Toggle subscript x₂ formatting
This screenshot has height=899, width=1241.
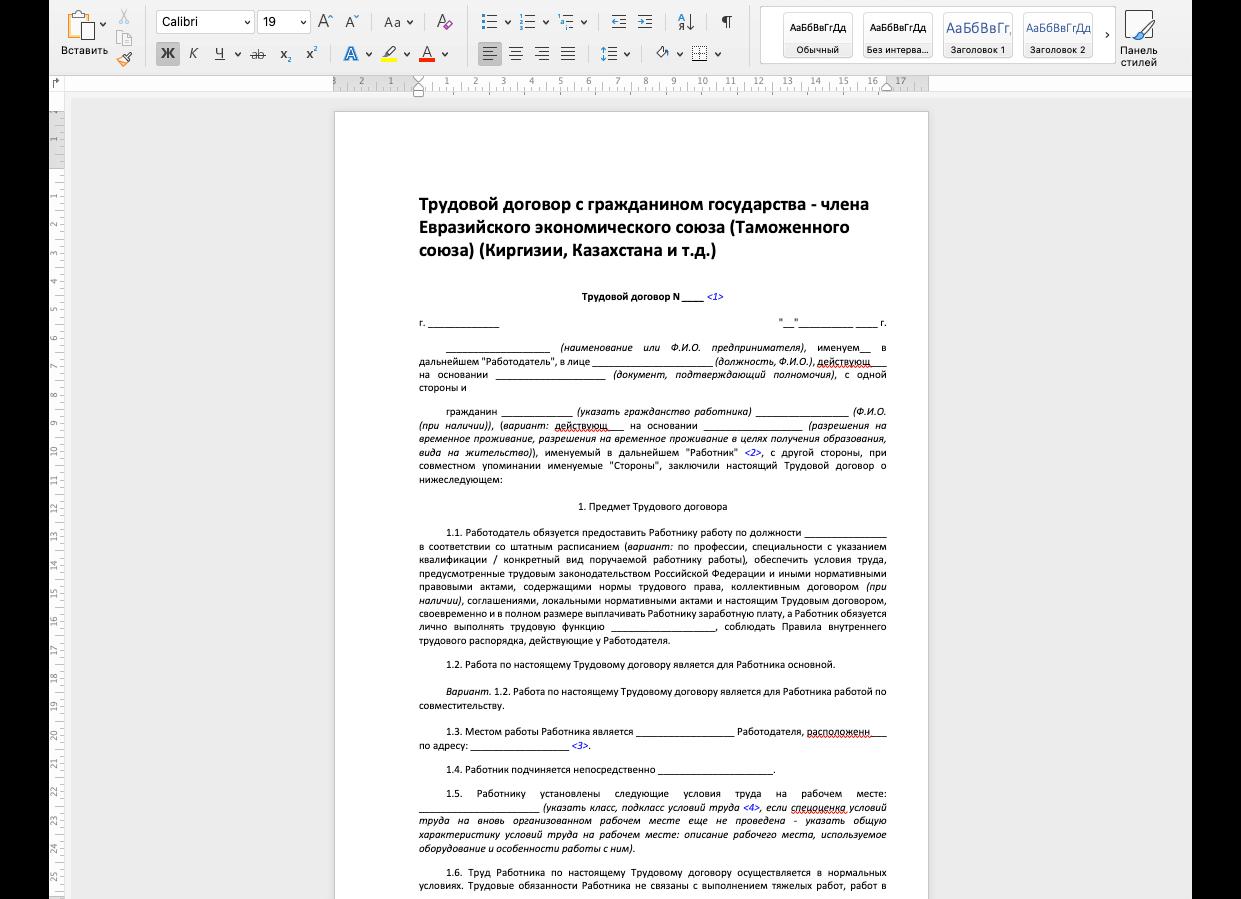[285, 54]
